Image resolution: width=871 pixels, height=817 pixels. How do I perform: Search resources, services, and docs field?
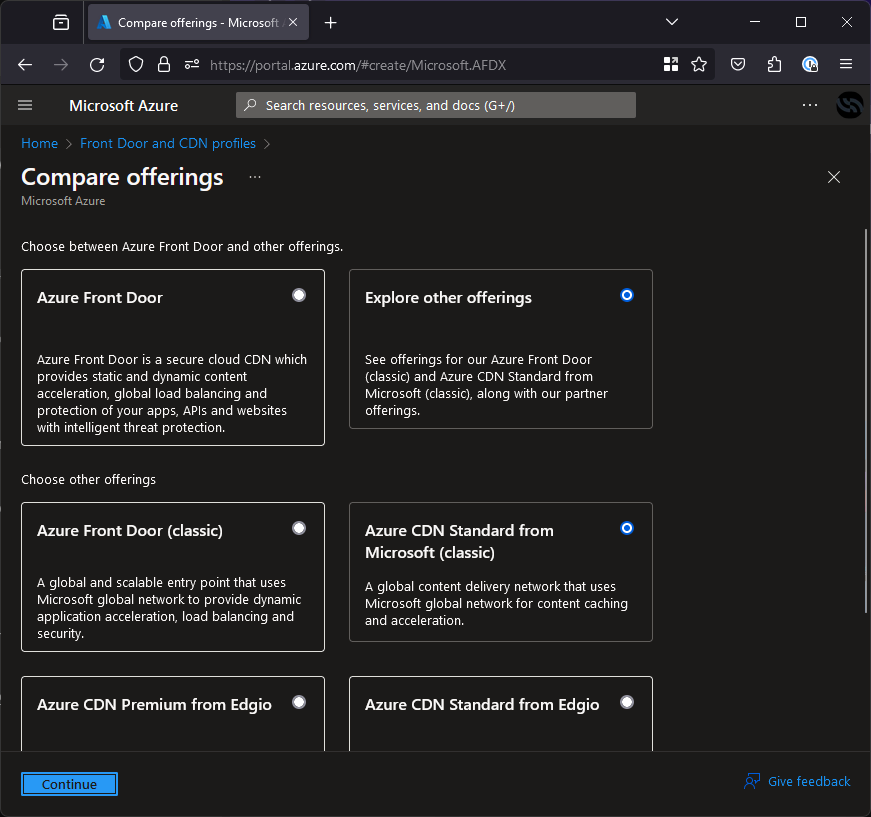(x=436, y=105)
